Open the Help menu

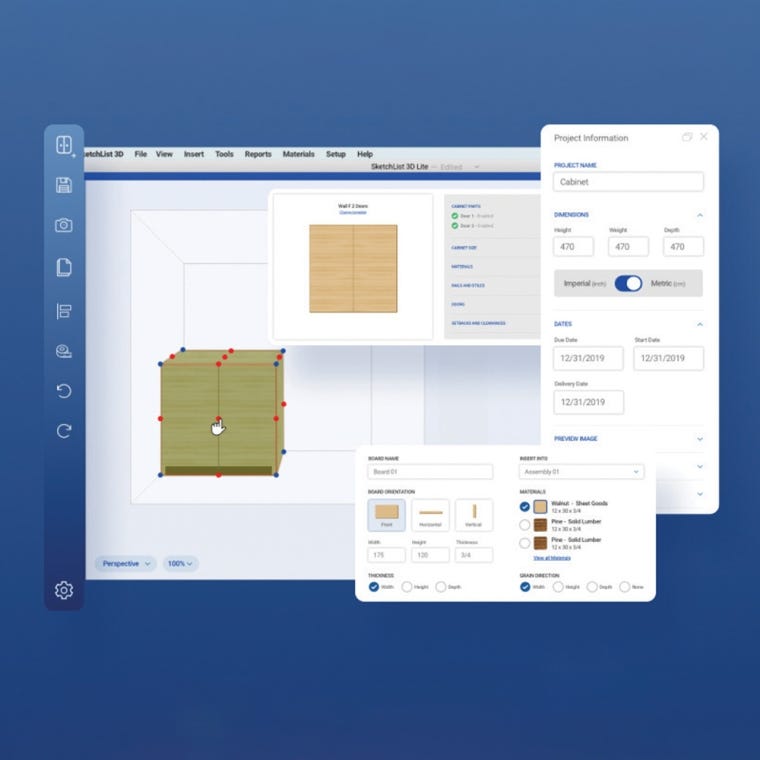[365, 154]
